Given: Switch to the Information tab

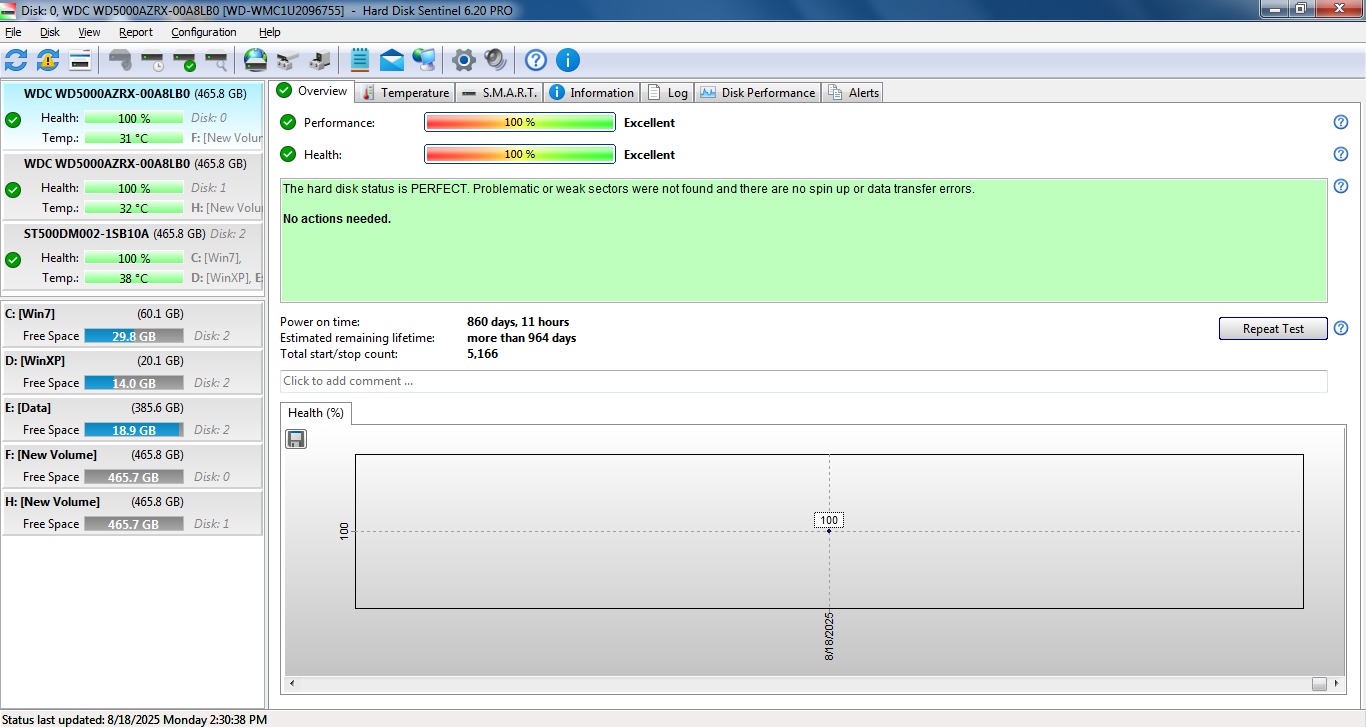Looking at the screenshot, I should coord(591,92).
